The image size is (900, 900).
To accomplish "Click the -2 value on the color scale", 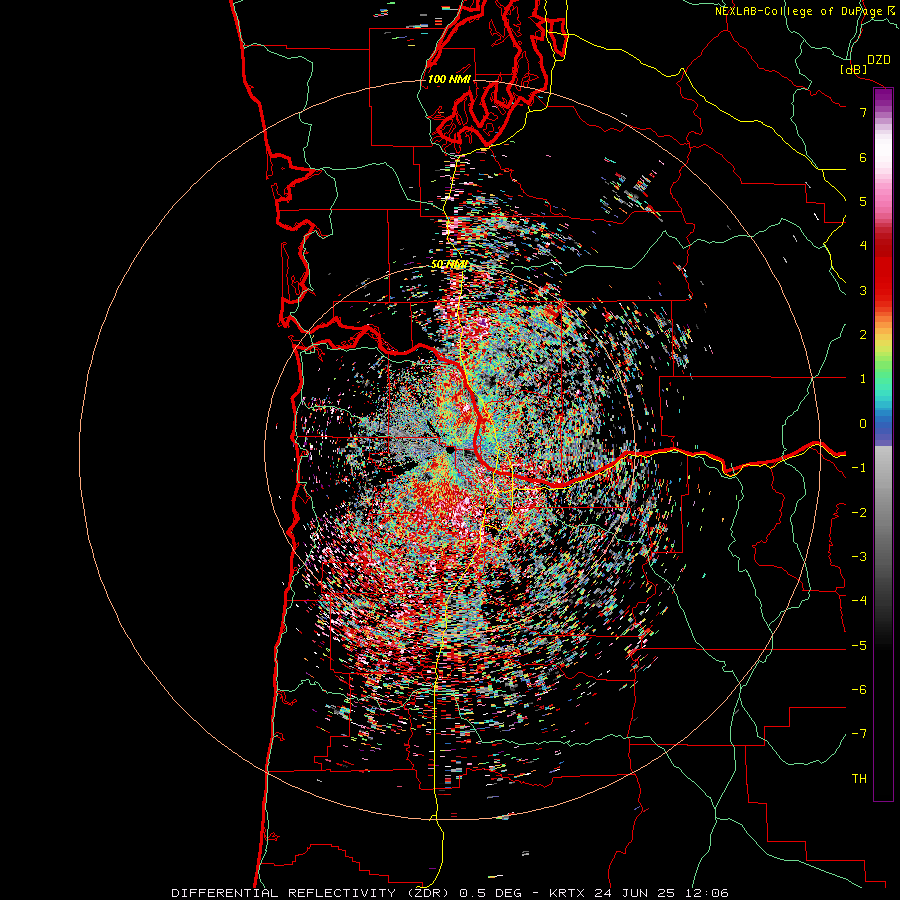I will pos(859,513).
